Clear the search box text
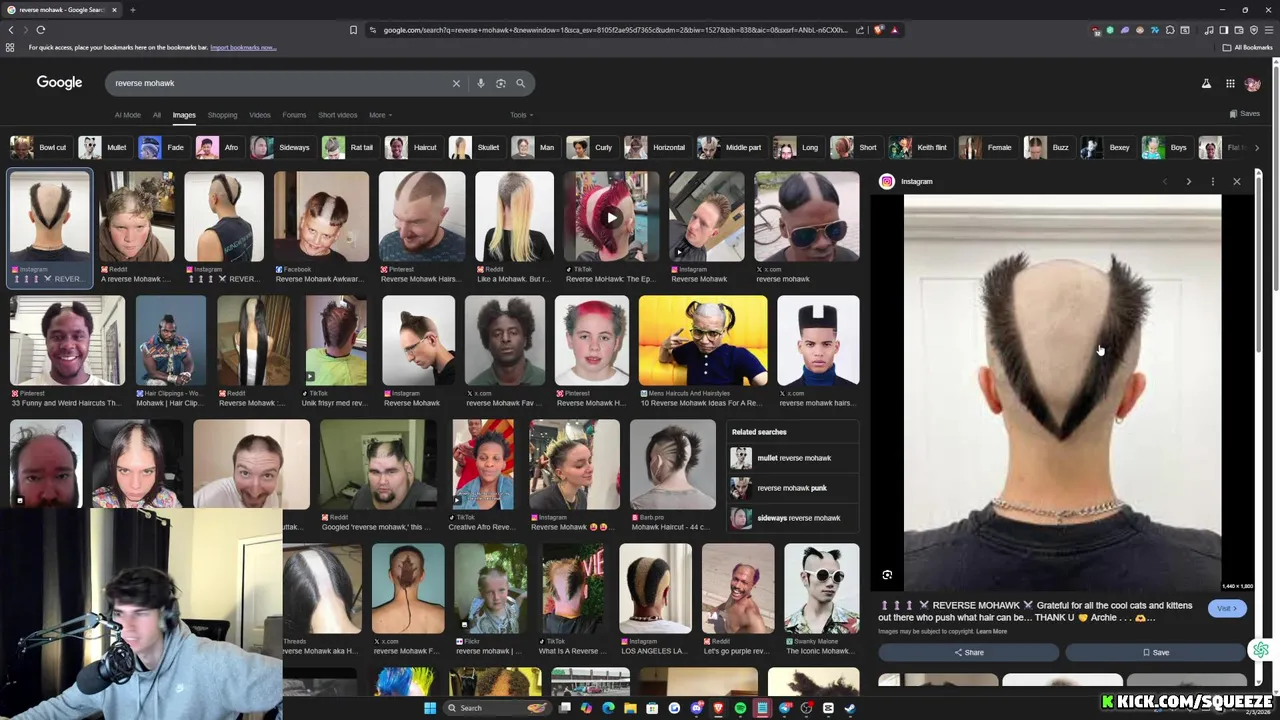 point(456,83)
